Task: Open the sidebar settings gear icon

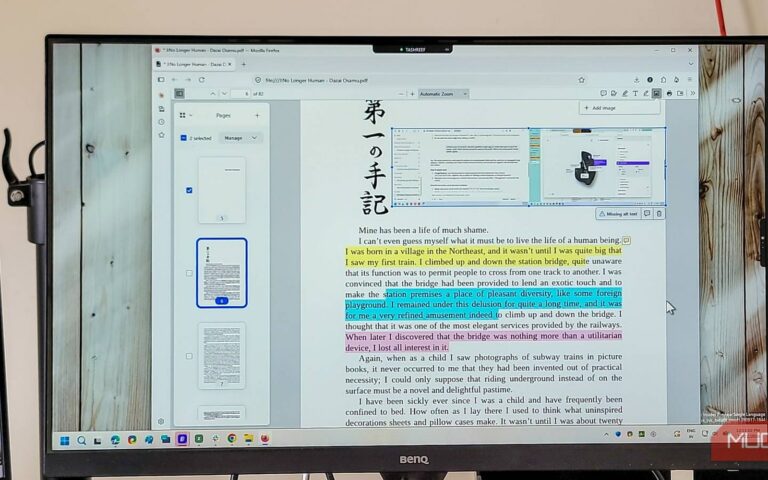Action: click(x=161, y=421)
